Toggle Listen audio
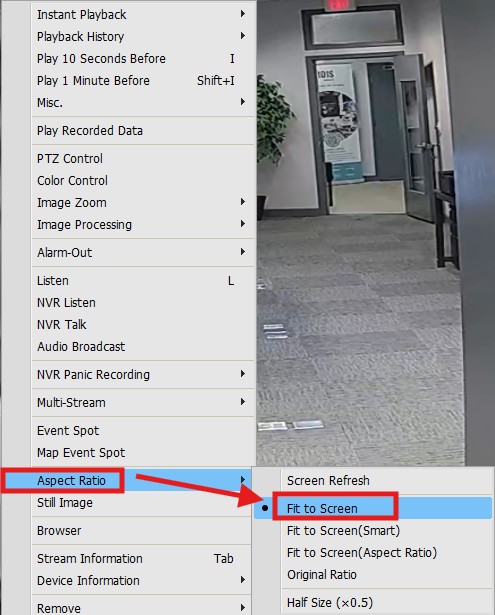 pos(143,280)
